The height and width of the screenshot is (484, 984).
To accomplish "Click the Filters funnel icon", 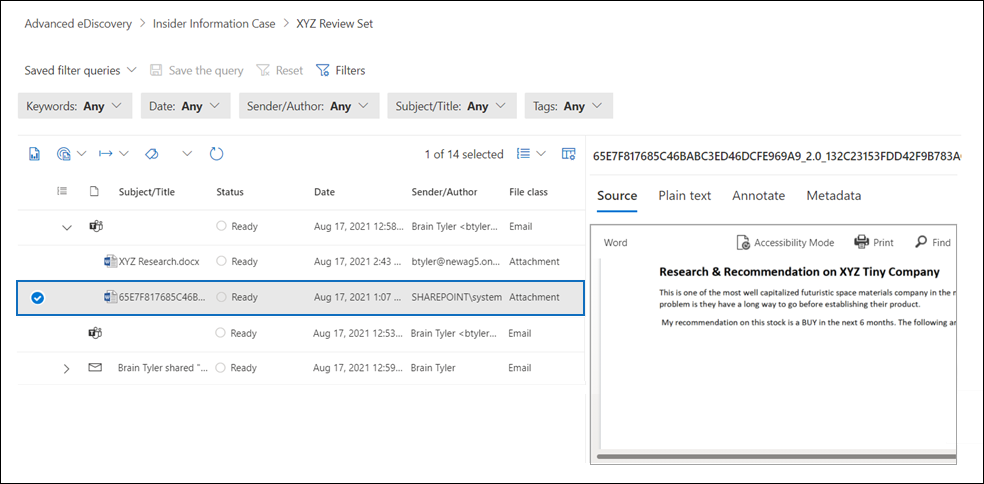I will click(323, 70).
